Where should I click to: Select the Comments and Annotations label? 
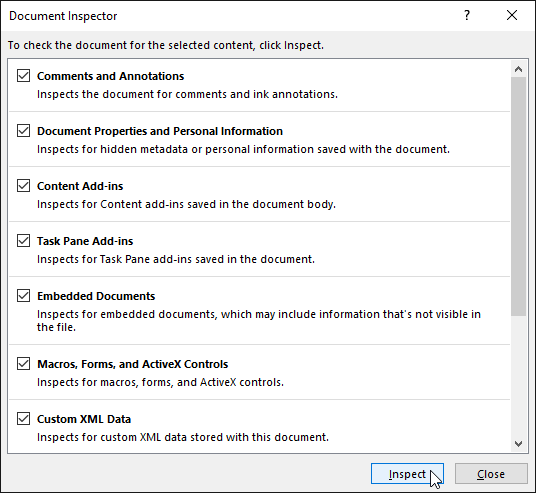point(110,76)
